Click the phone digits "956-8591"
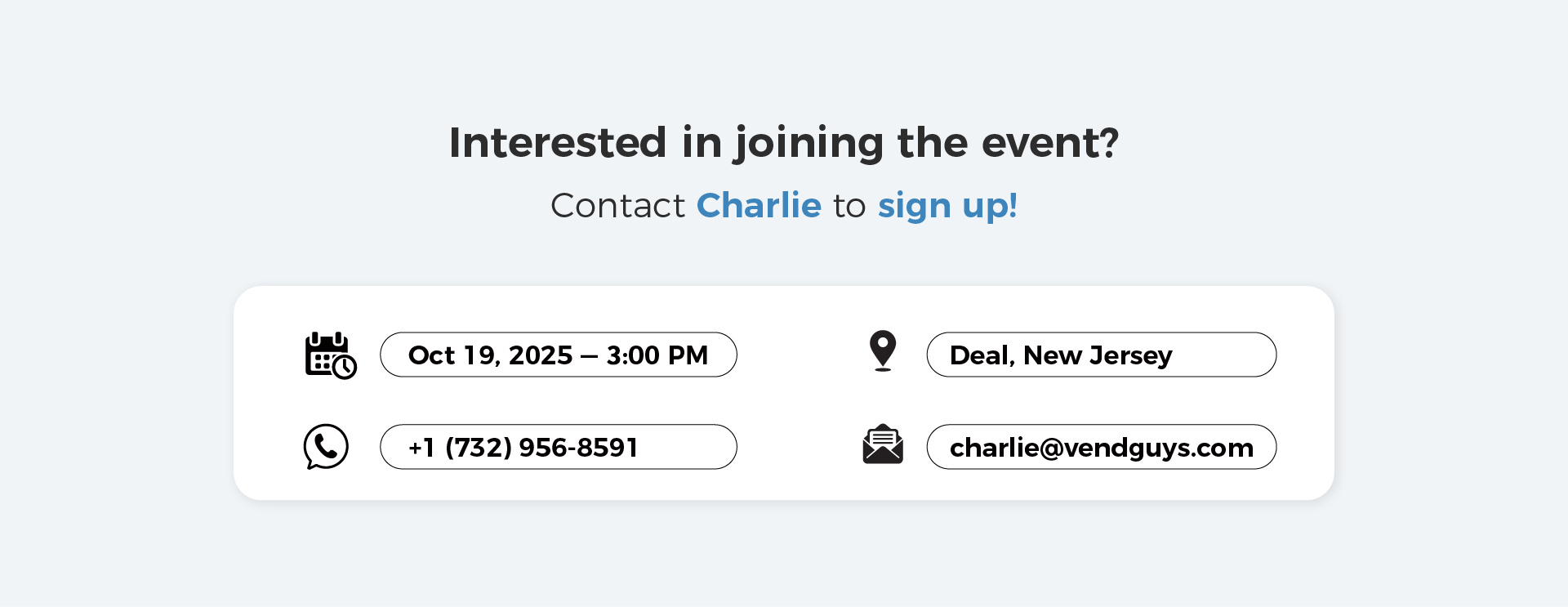The width and height of the screenshot is (1568, 607). pyautogui.click(x=578, y=448)
